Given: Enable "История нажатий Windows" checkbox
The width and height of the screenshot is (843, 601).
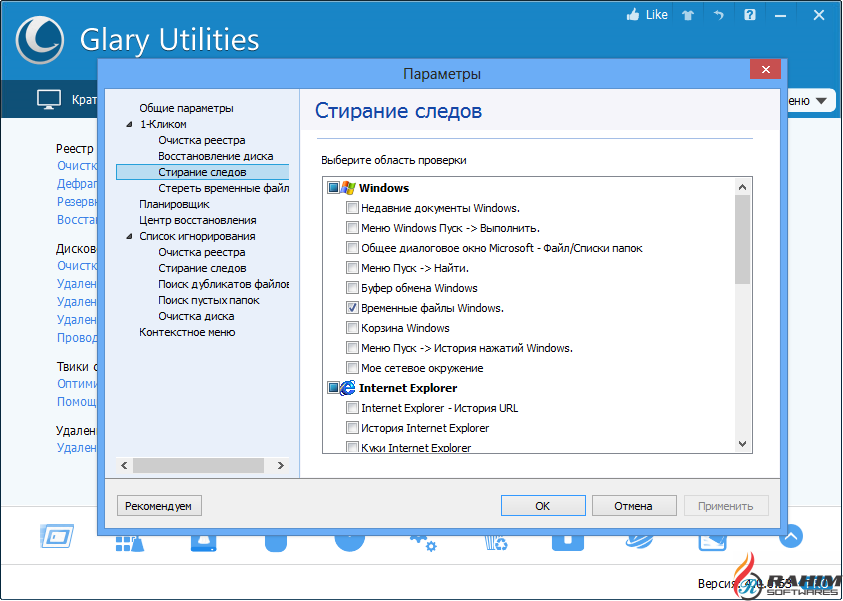Looking at the screenshot, I should (352, 348).
